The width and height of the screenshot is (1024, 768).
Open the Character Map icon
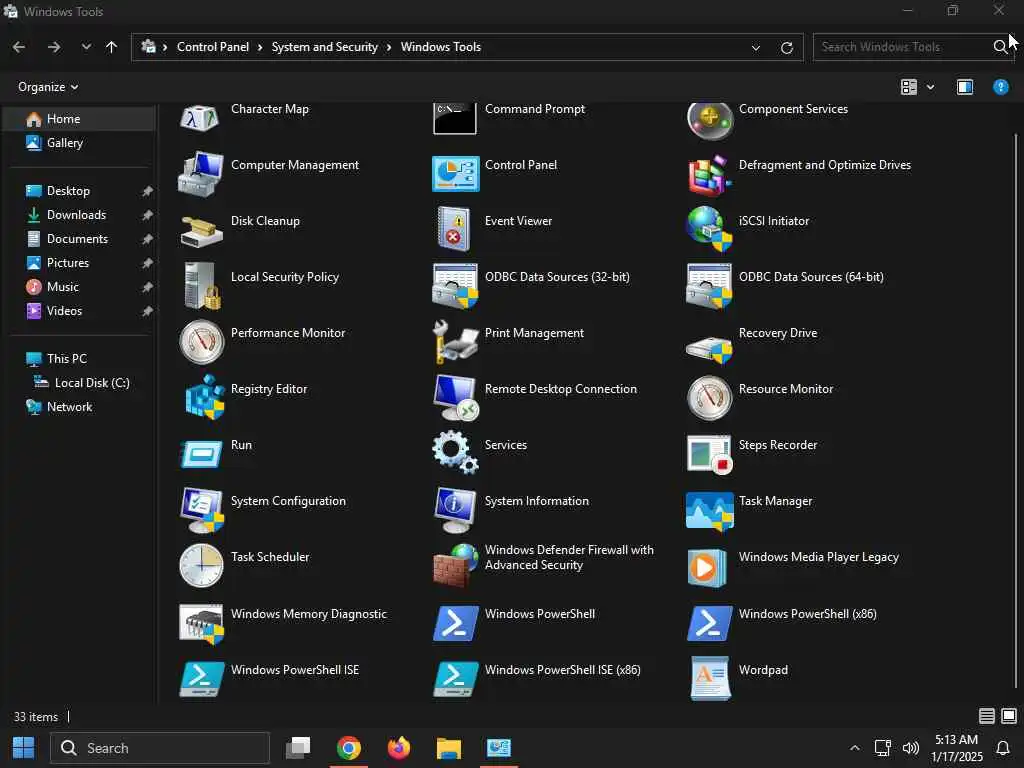200,118
